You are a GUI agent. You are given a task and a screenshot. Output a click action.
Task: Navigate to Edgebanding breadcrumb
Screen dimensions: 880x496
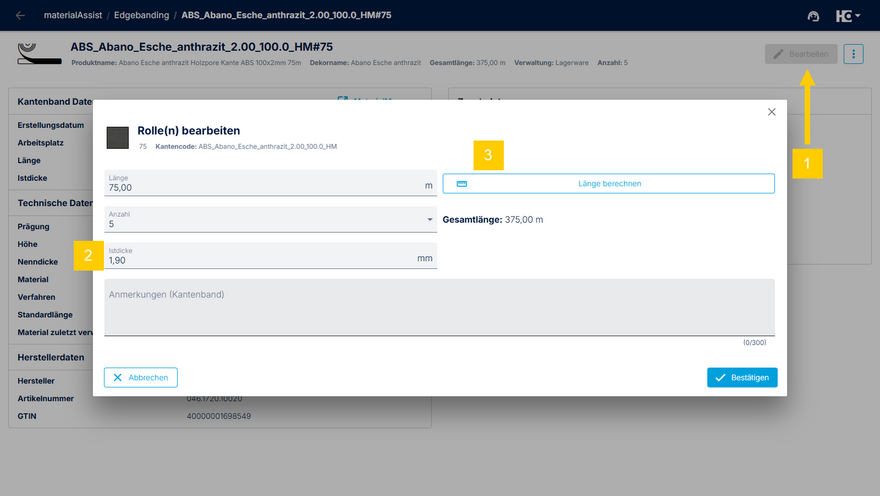pos(140,16)
